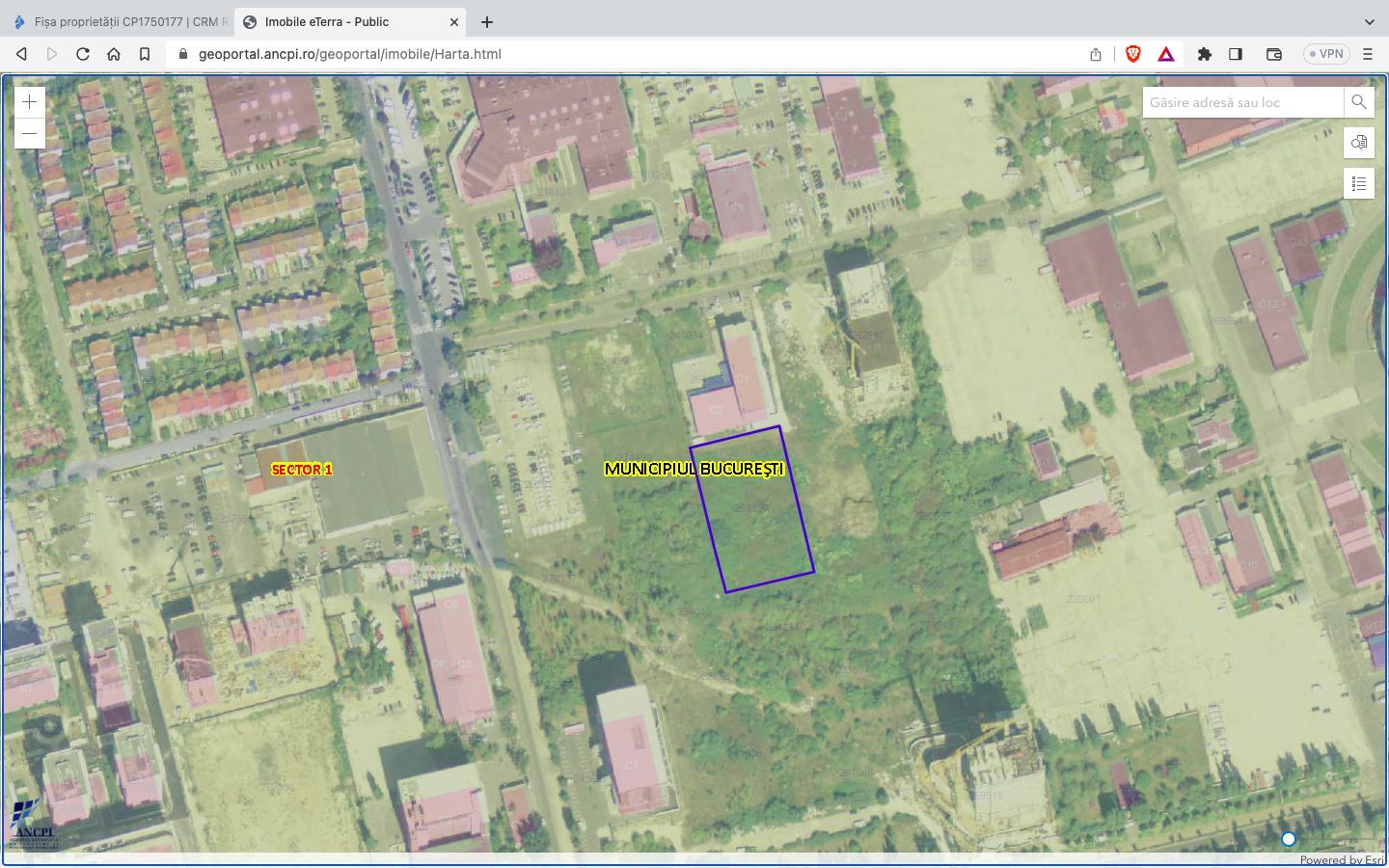Switch to Fișa proprietății CP1750177 tab
The width and height of the screenshot is (1389, 868).
(x=121, y=21)
